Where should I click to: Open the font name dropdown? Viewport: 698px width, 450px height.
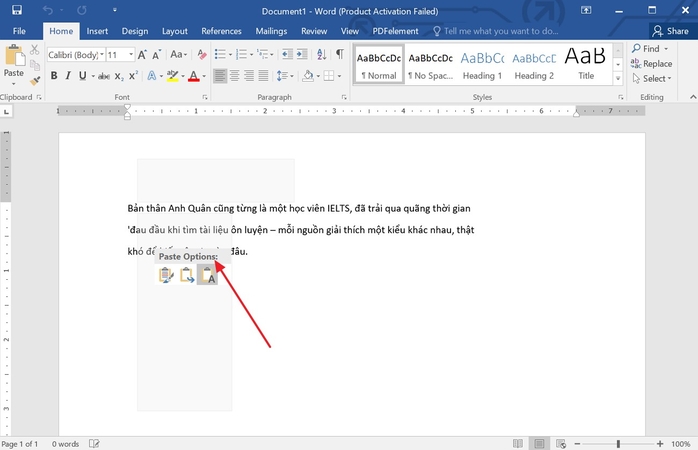click(x=102, y=55)
